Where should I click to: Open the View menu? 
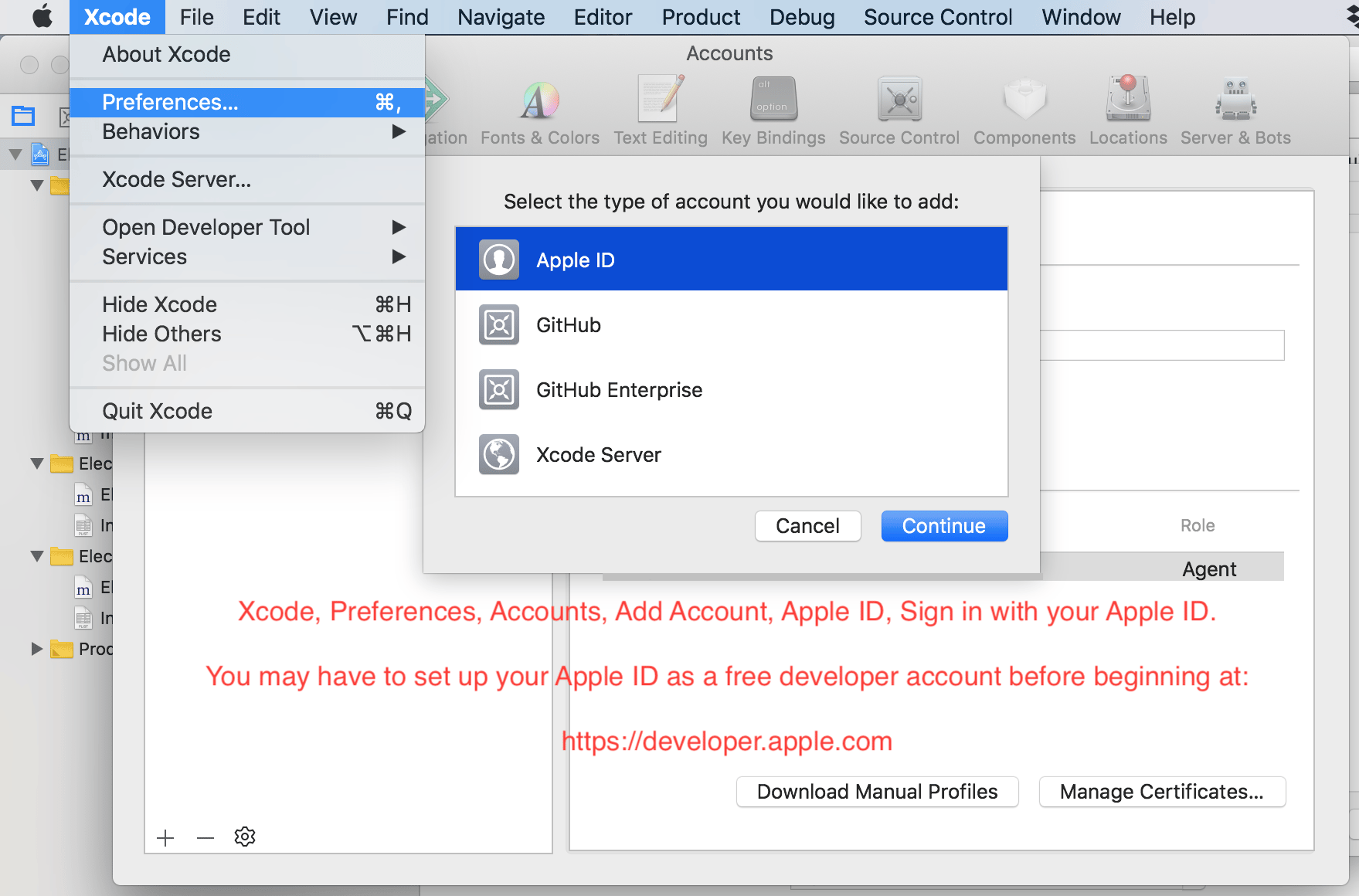point(333,17)
